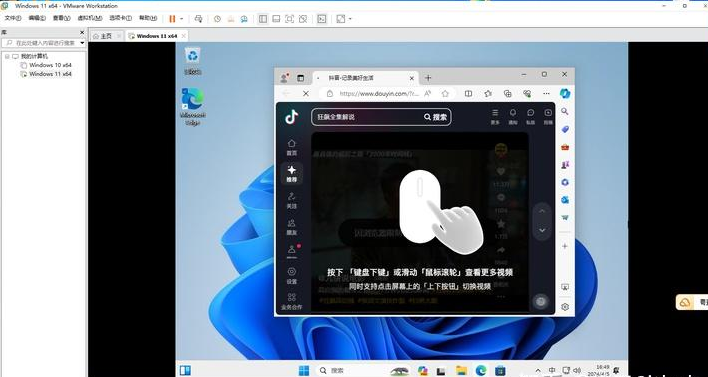This screenshot has width=708, height=377.
Task: Open Edge split screen icon
Action: point(468,93)
